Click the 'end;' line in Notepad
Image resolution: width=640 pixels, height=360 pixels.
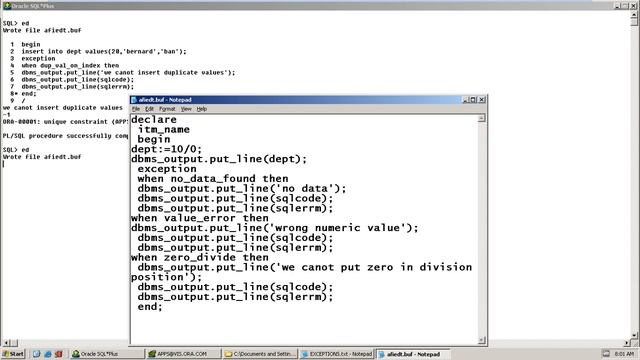click(150, 307)
